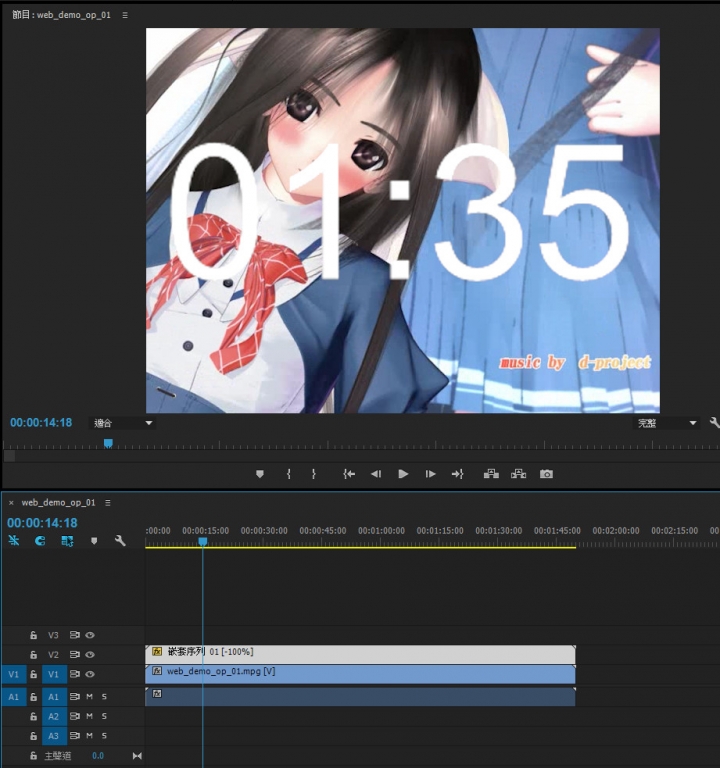The height and width of the screenshot is (768, 720).
Task: Click the Lift button
Action: click(x=491, y=474)
